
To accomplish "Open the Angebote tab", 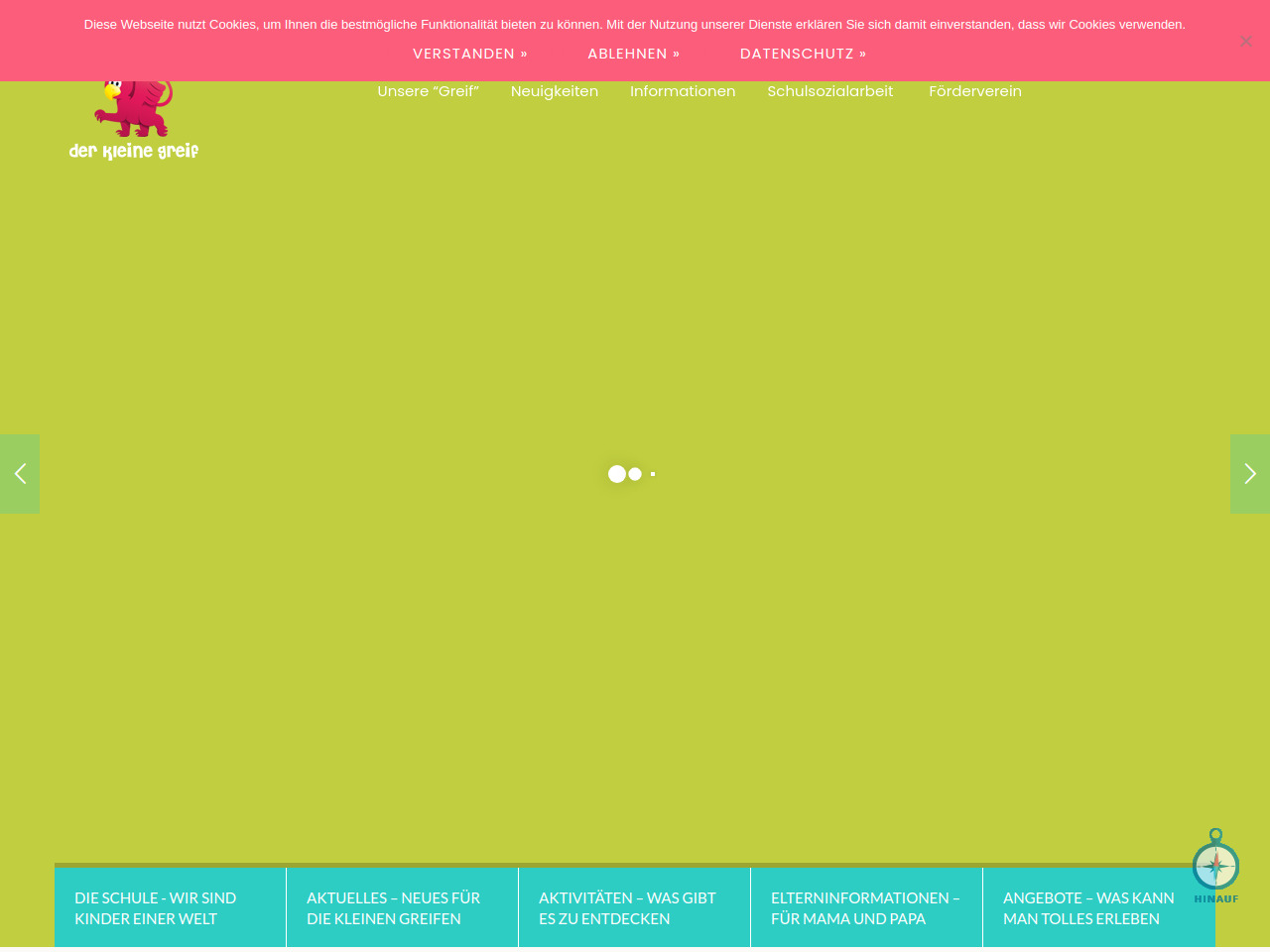I will click(1098, 908).
